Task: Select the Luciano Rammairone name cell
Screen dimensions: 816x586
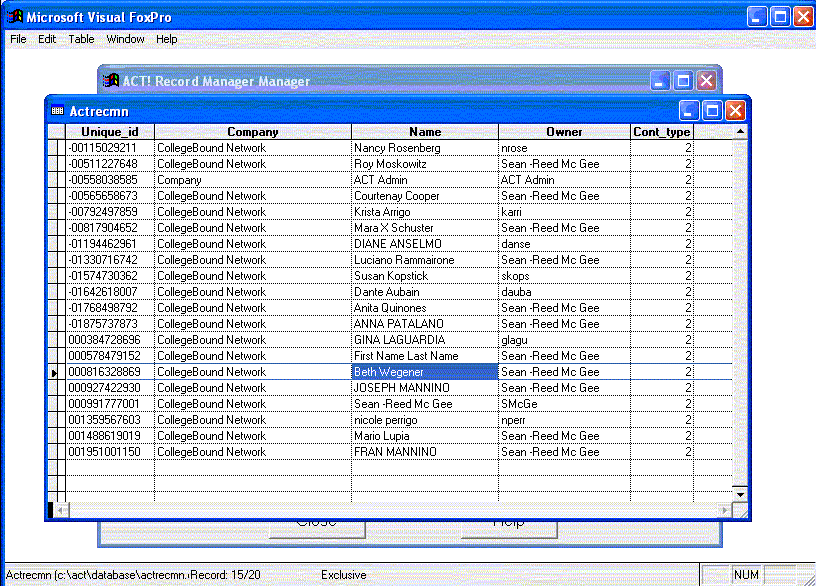Action: click(x=425, y=260)
